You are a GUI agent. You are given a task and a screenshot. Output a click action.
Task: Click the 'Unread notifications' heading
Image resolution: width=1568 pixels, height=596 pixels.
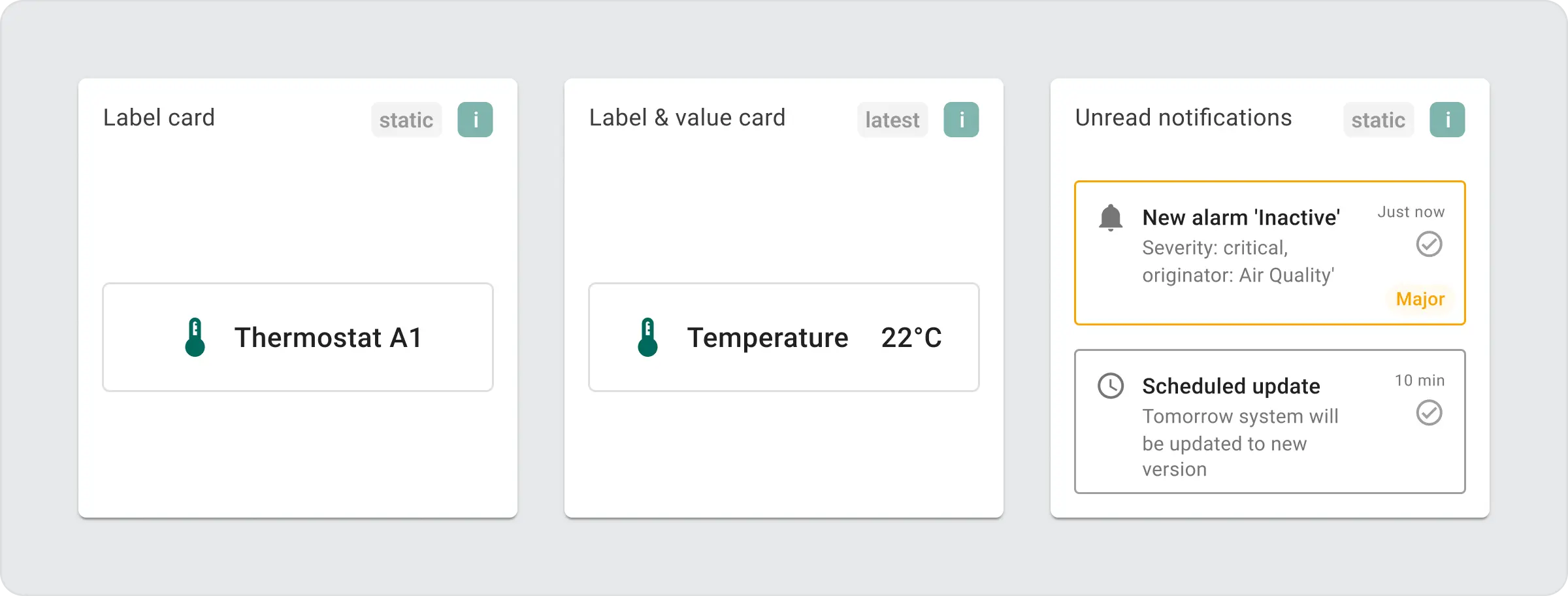point(1183,118)
